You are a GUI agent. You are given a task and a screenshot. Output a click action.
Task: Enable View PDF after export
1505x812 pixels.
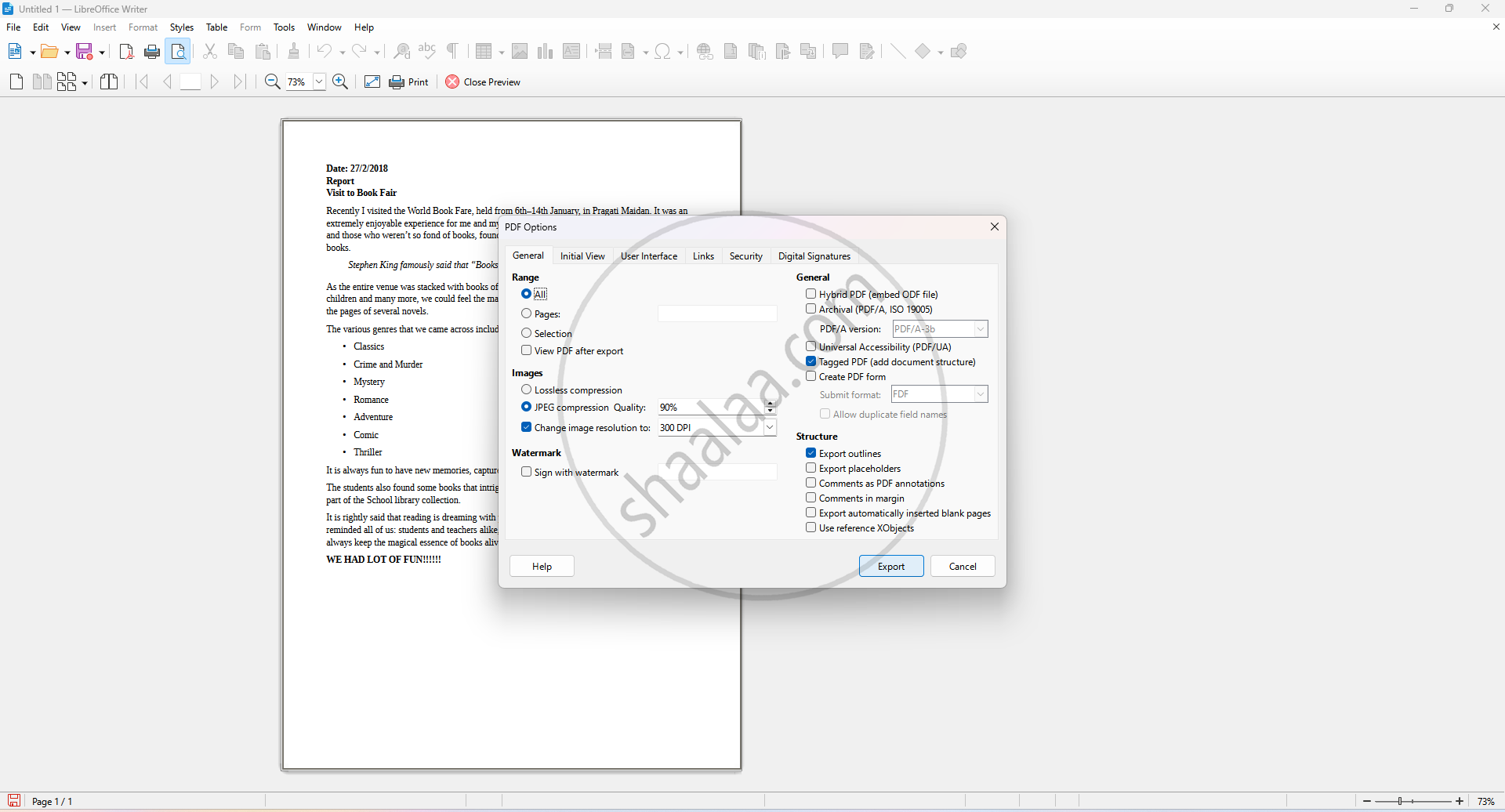click(527, 351)
